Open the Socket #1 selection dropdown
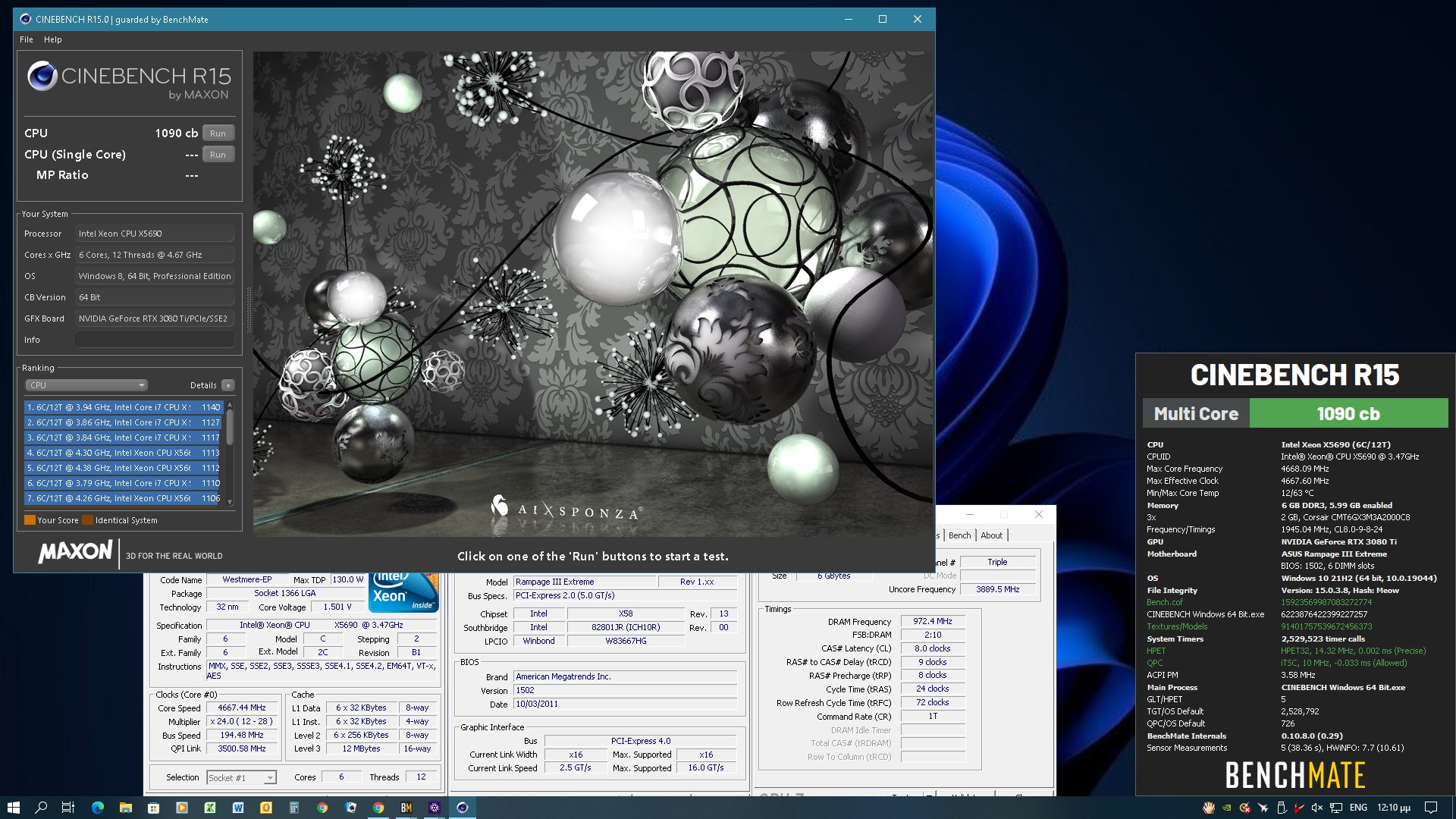1456x819 pixels. 241,777
